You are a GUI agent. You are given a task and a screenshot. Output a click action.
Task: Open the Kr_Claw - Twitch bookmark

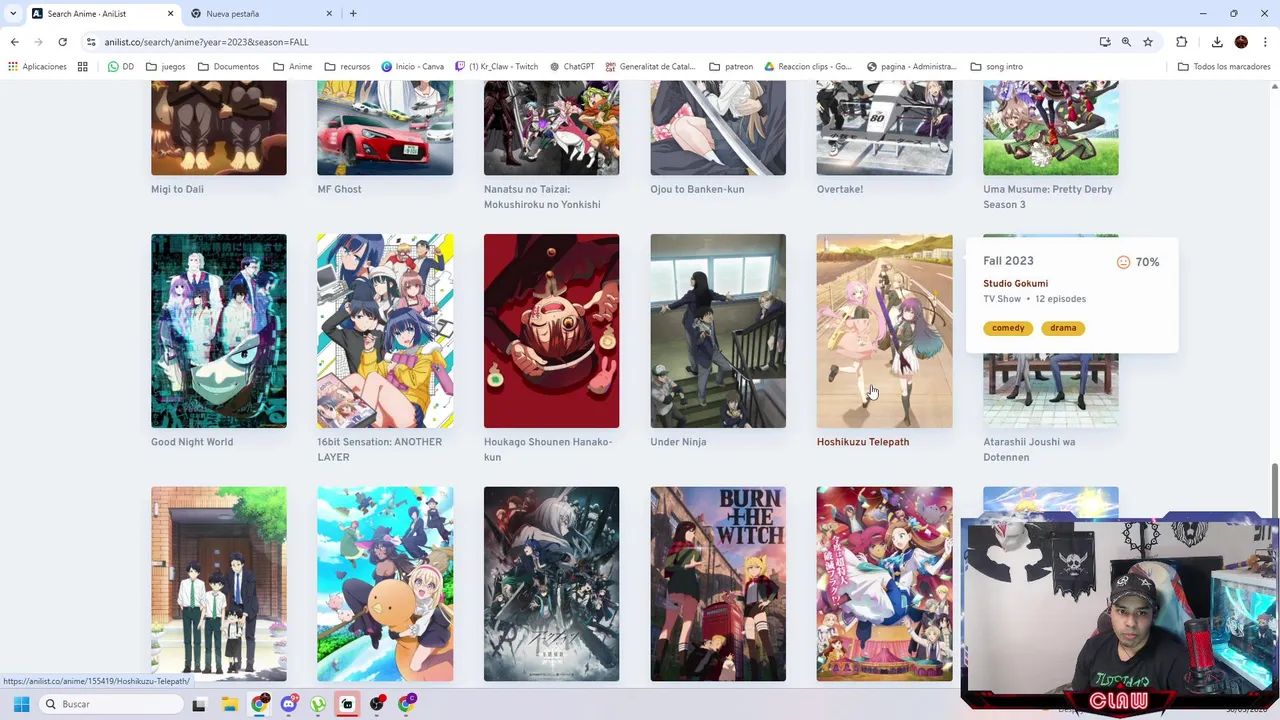[x=496, y=67]
